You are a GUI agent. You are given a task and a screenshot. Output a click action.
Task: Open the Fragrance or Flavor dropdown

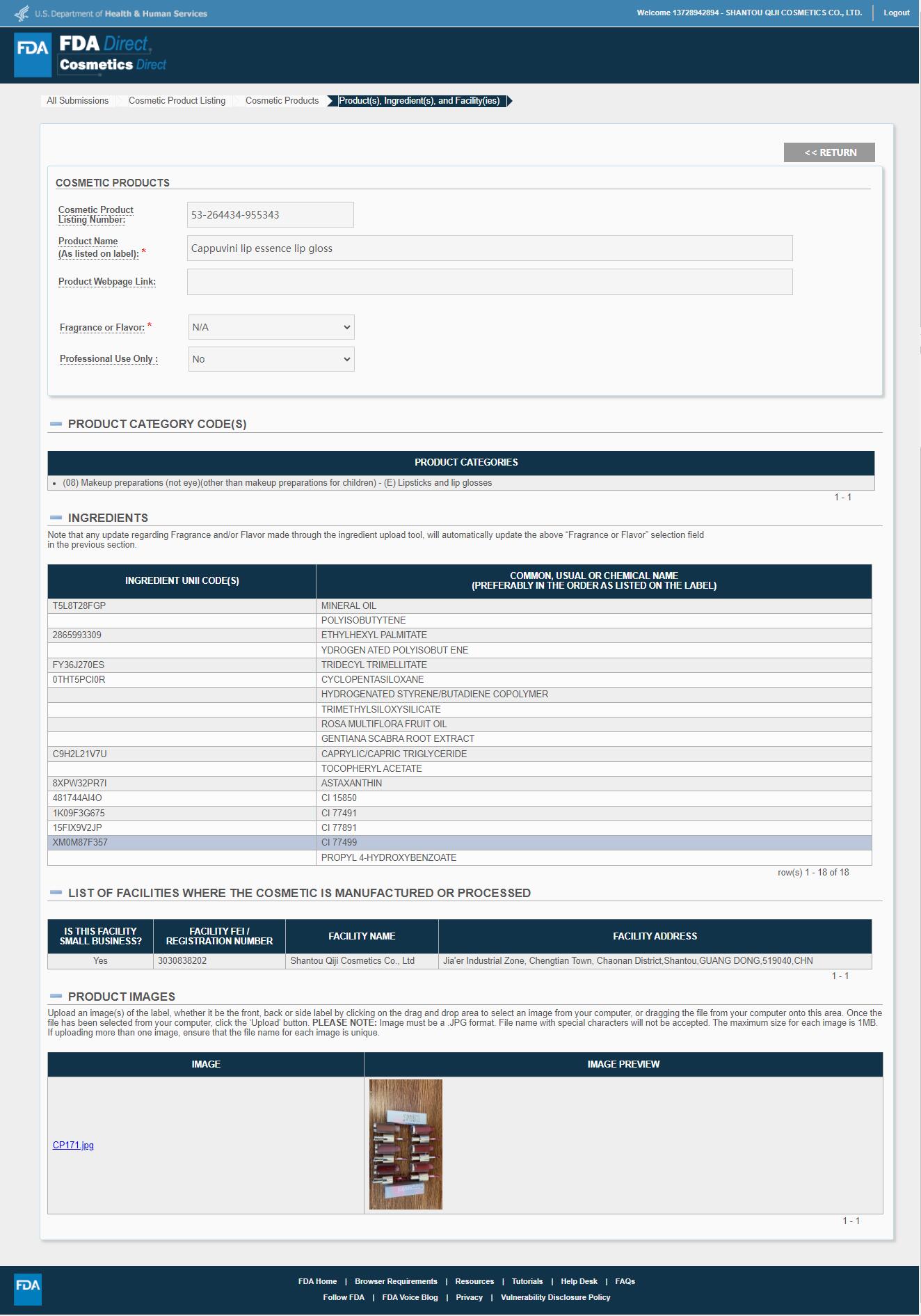(271, 327)
